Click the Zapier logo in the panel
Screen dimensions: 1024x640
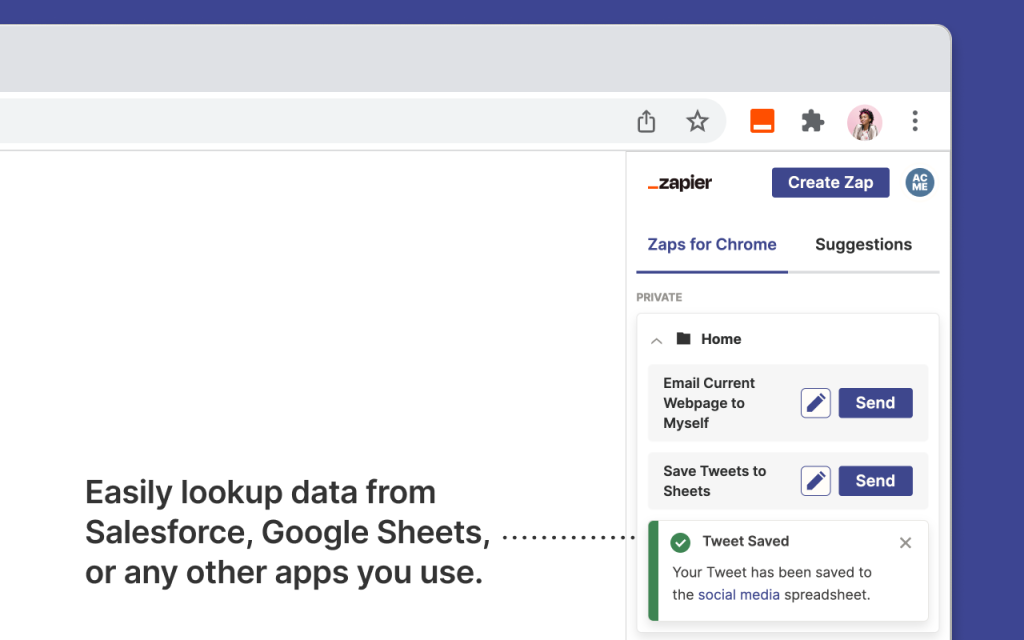[x=680, y=183]
